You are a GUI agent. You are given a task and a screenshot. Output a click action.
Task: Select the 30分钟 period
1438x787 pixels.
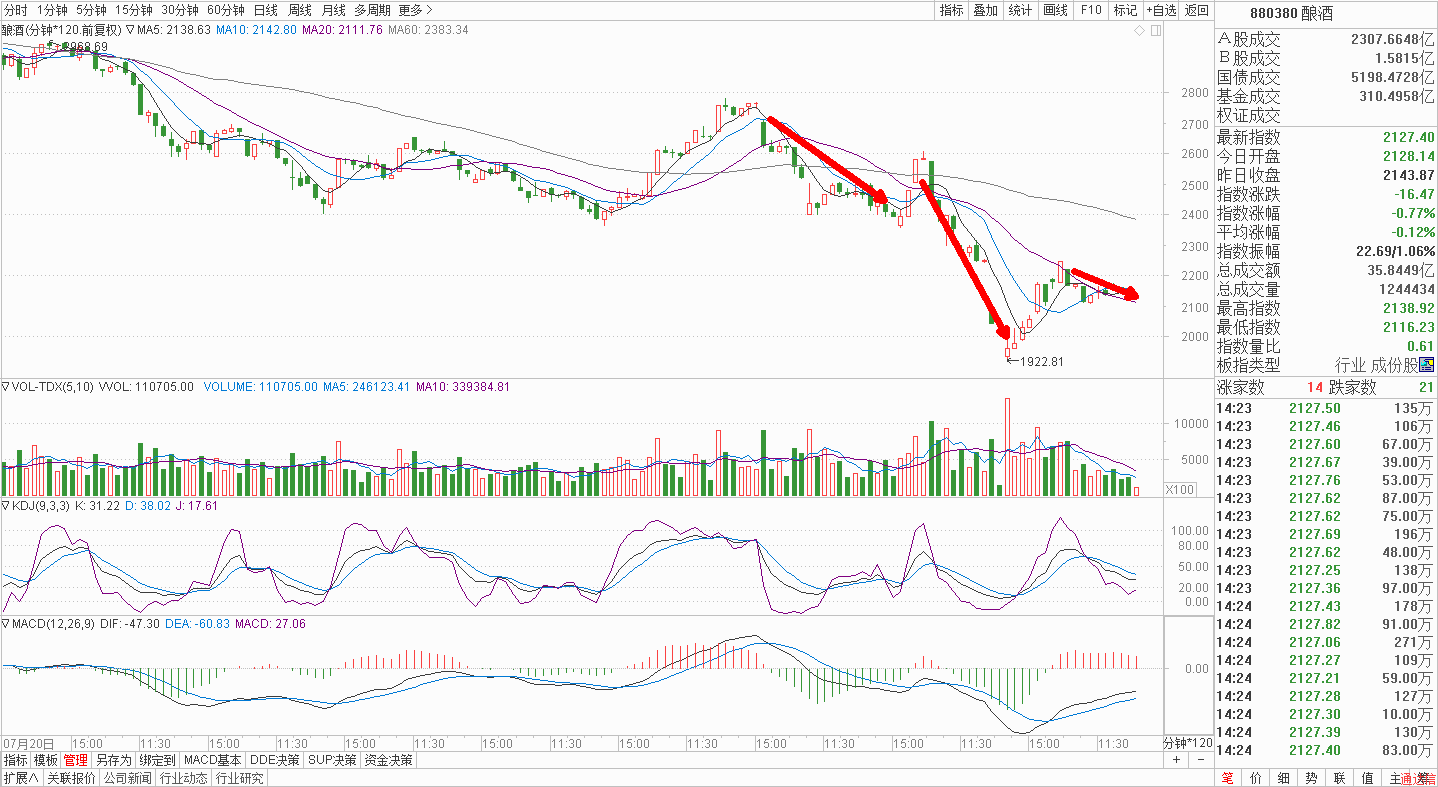pyautogui.click(x=180, y=10)
